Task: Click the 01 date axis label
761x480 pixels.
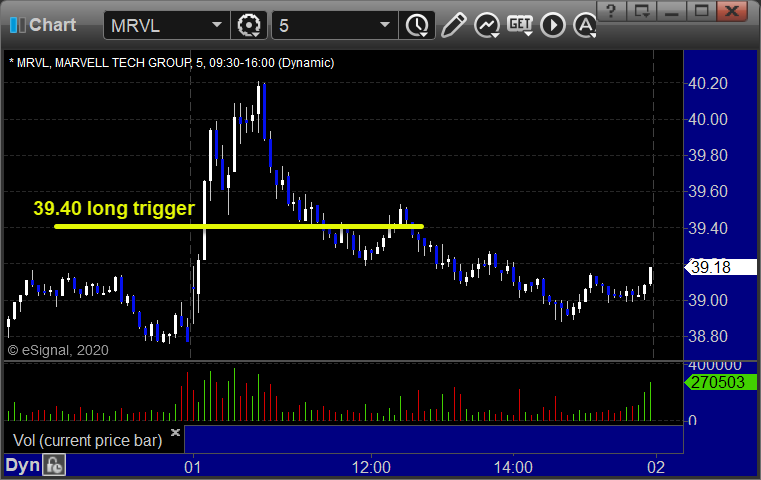Action: pos(193,467)
